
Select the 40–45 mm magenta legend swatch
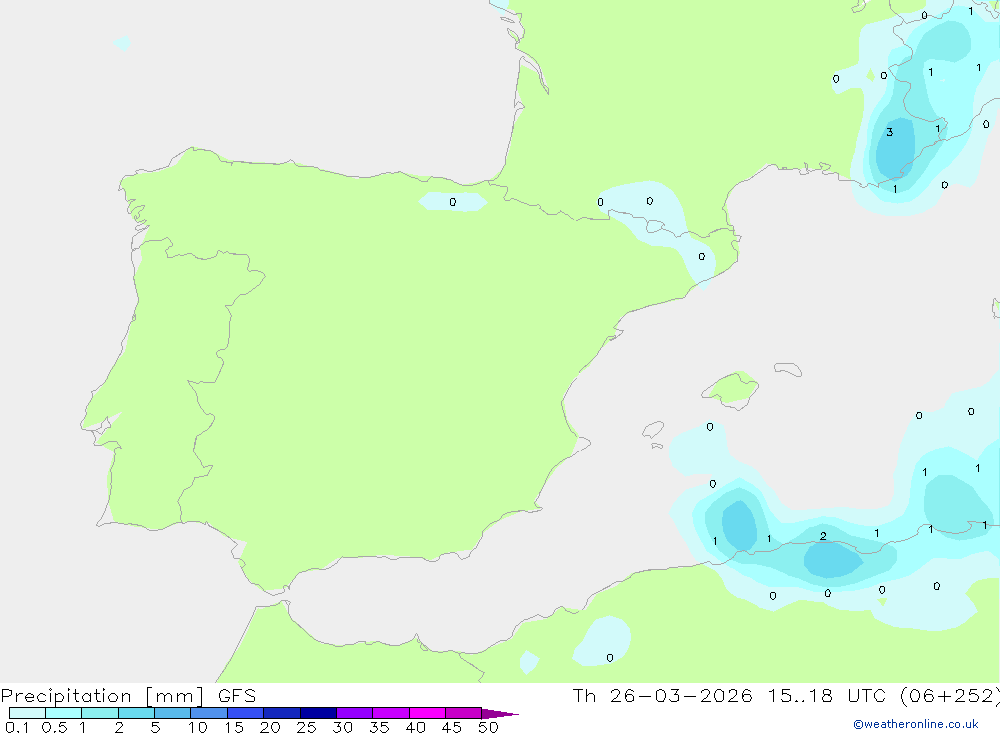(x=427, y=713)
